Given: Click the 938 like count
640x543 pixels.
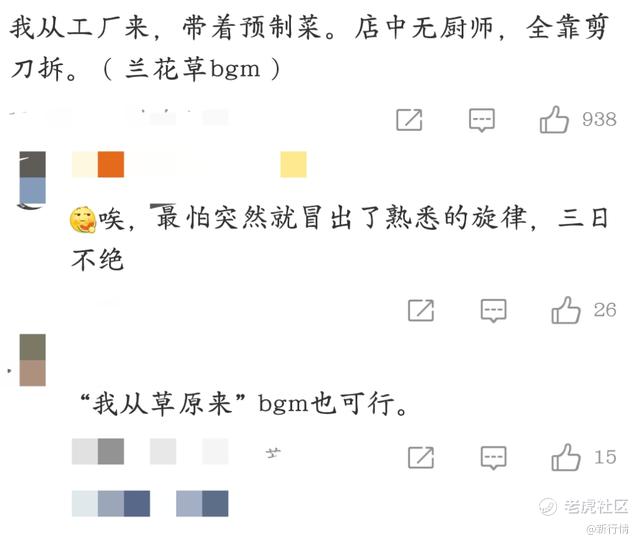Looking at the screenshot, I should (x=599, y=120).
